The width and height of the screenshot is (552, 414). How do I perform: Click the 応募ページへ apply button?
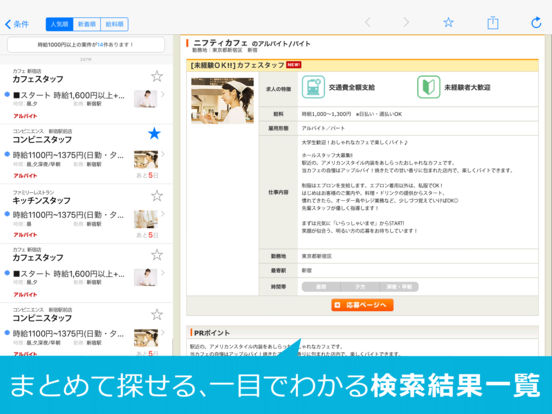362,305
